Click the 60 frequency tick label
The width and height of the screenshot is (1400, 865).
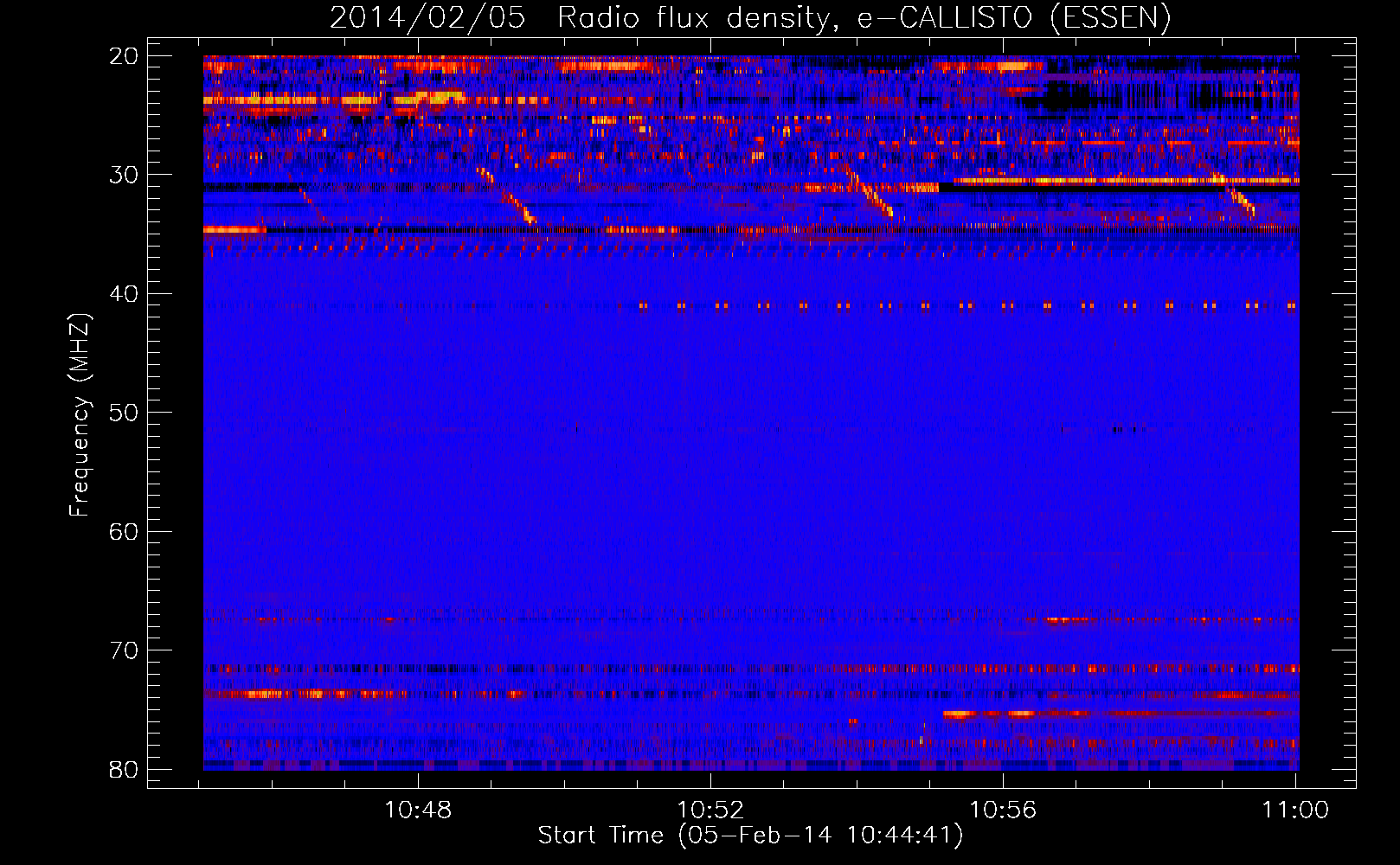(x=124, y=532)
